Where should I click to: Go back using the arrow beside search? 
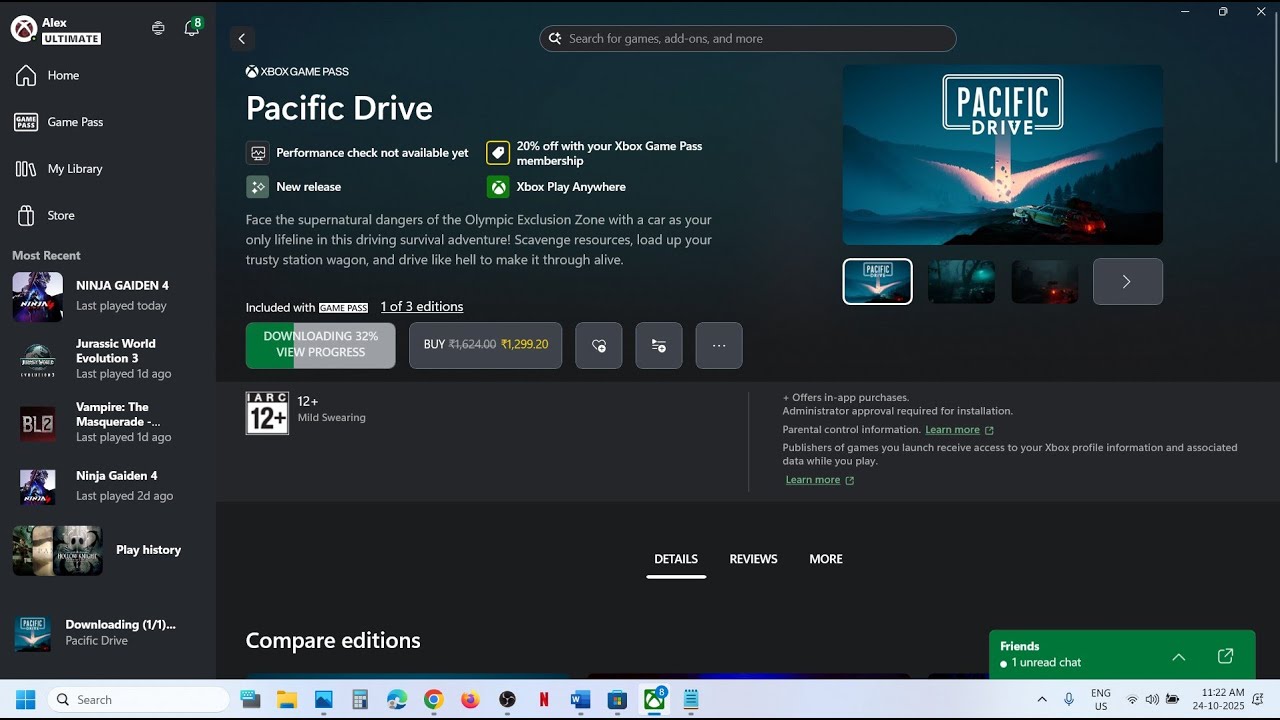coord(241,39)
